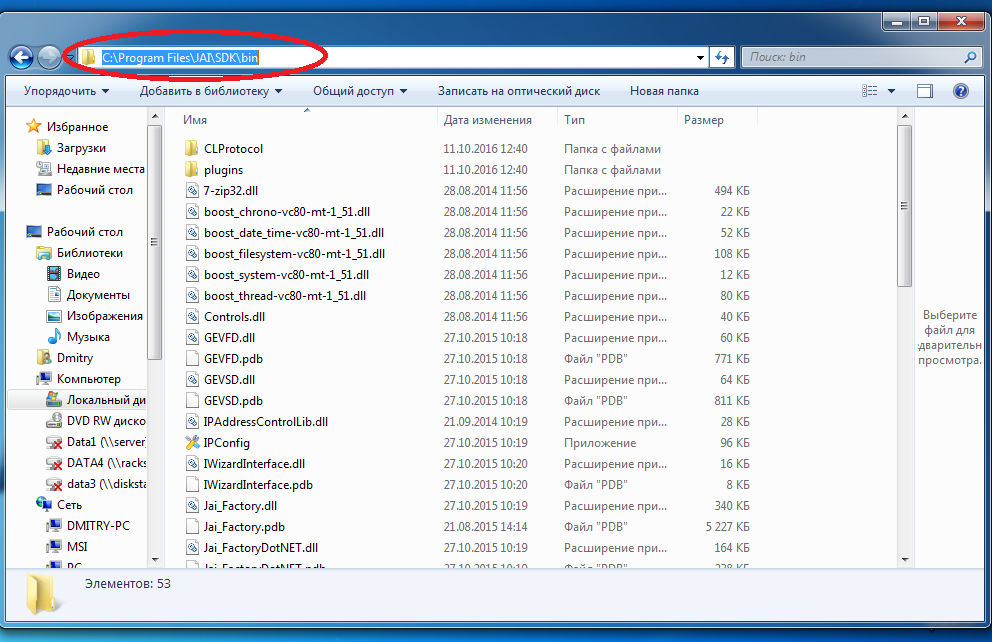Viewport: 992px width, 642px height.
Task: Toggle the preview pane button
Action: (x=925, y=91)
